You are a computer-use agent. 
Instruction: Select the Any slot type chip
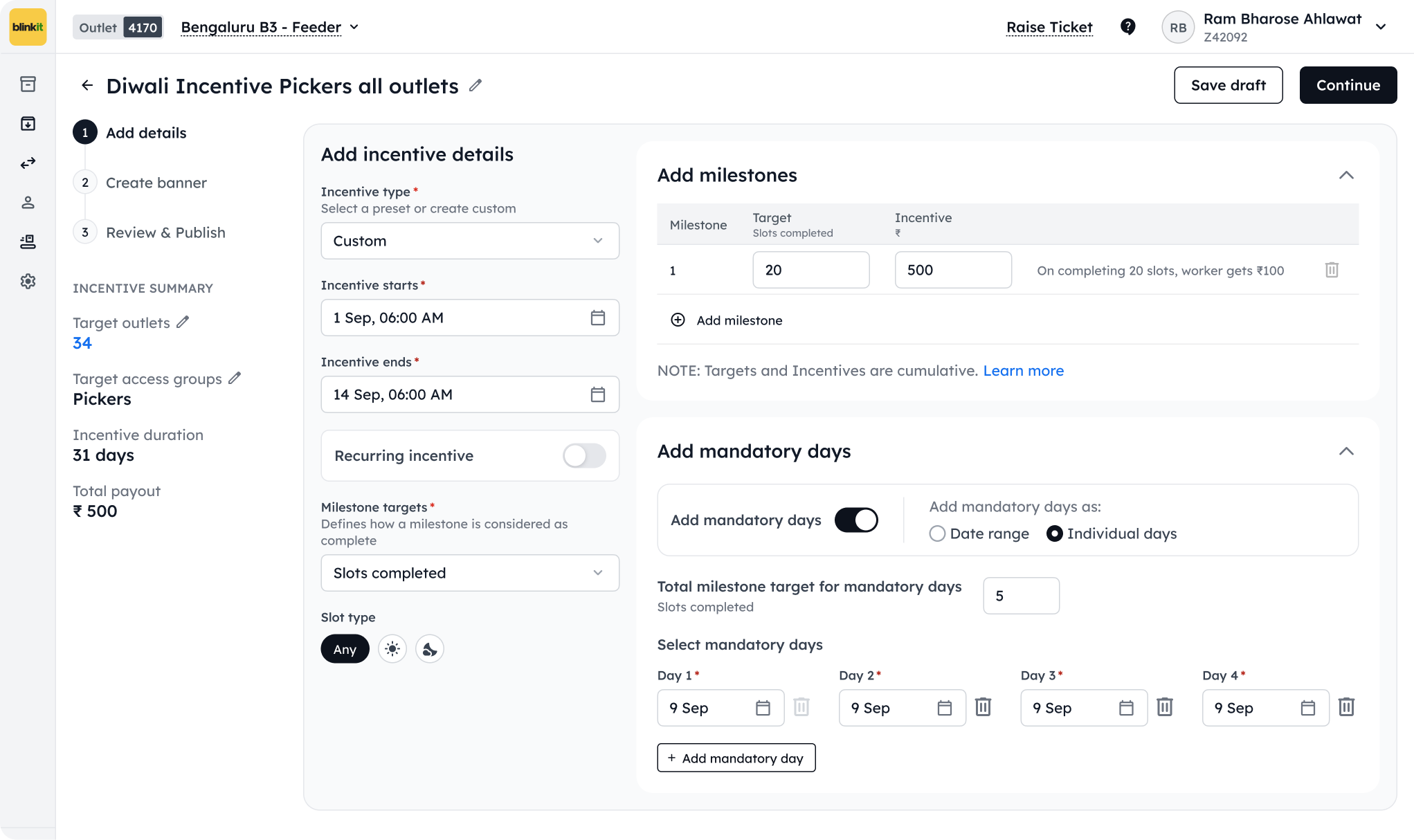(x=345, y=649)
